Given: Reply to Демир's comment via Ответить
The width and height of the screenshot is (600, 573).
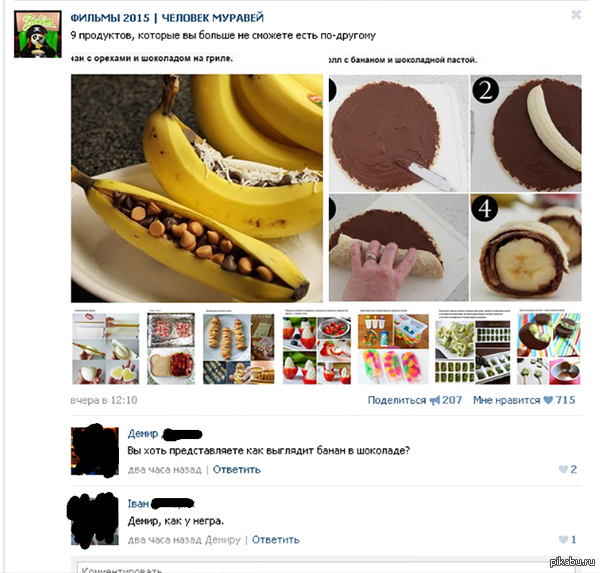Looking at the screenshot, I should pyautogui.click(x=236, y=470).
